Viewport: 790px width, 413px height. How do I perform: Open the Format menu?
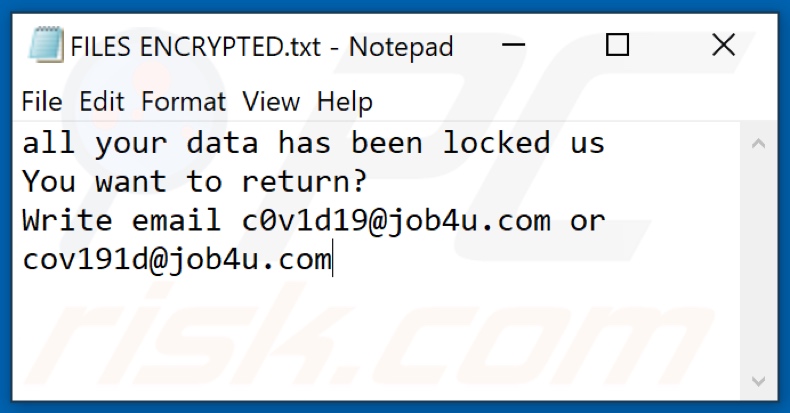(184, 101)
